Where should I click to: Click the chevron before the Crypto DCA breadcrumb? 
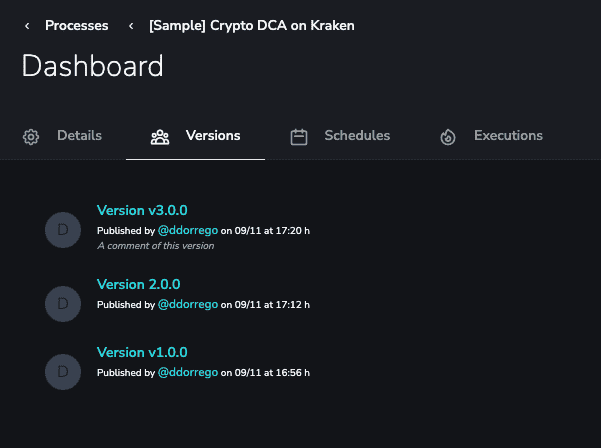[x=131, y=26]
